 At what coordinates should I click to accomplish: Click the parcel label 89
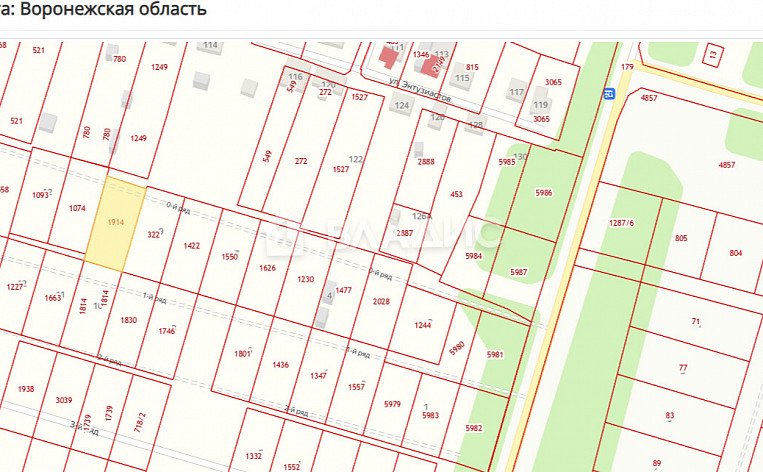(x=657, y=463)
